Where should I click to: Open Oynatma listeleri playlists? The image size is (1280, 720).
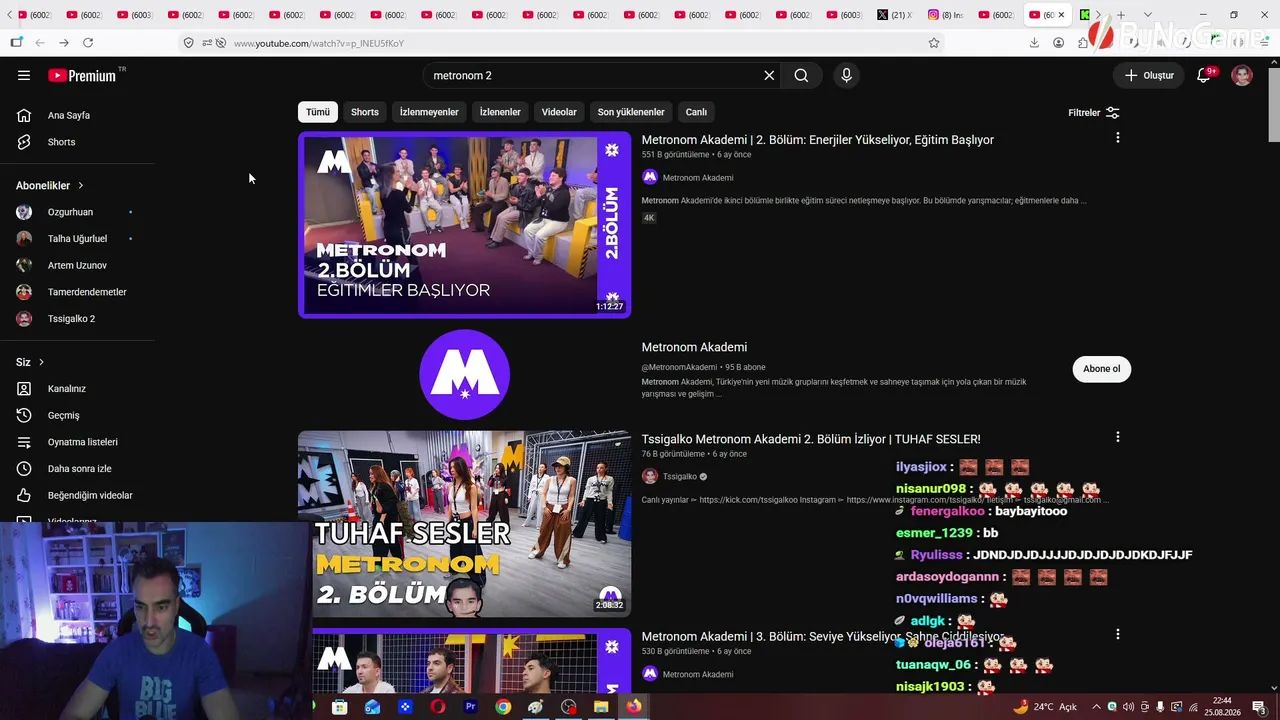82,442
